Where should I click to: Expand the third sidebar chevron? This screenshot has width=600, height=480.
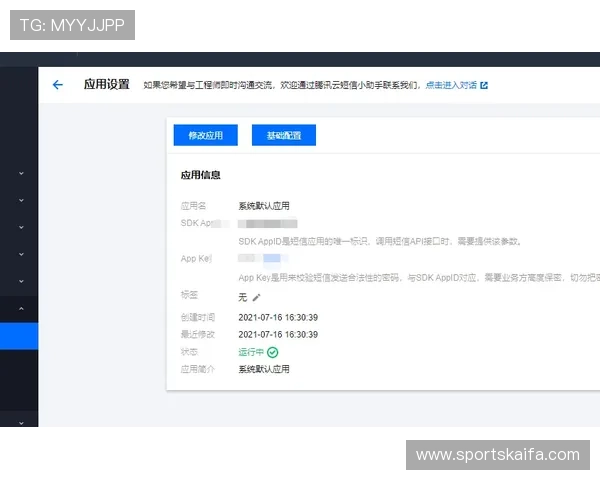pyautogui.click(x=21, y=227)
